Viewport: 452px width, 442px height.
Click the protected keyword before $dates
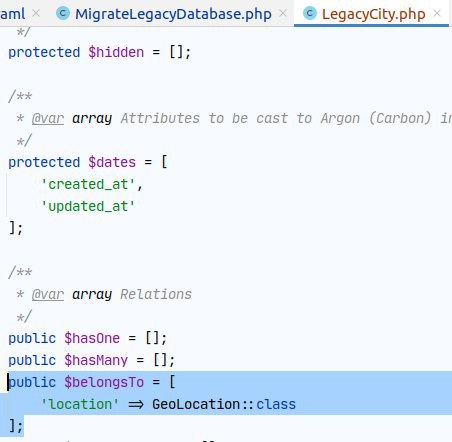[x=44, y=162]
